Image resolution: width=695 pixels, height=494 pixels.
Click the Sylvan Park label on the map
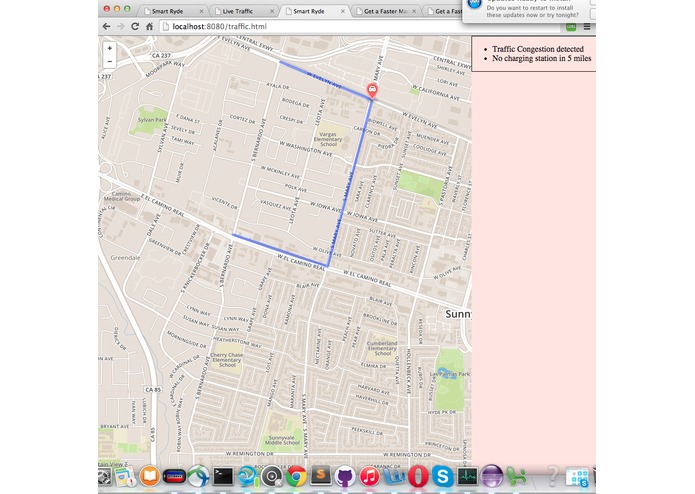click(x=152, y=120)
